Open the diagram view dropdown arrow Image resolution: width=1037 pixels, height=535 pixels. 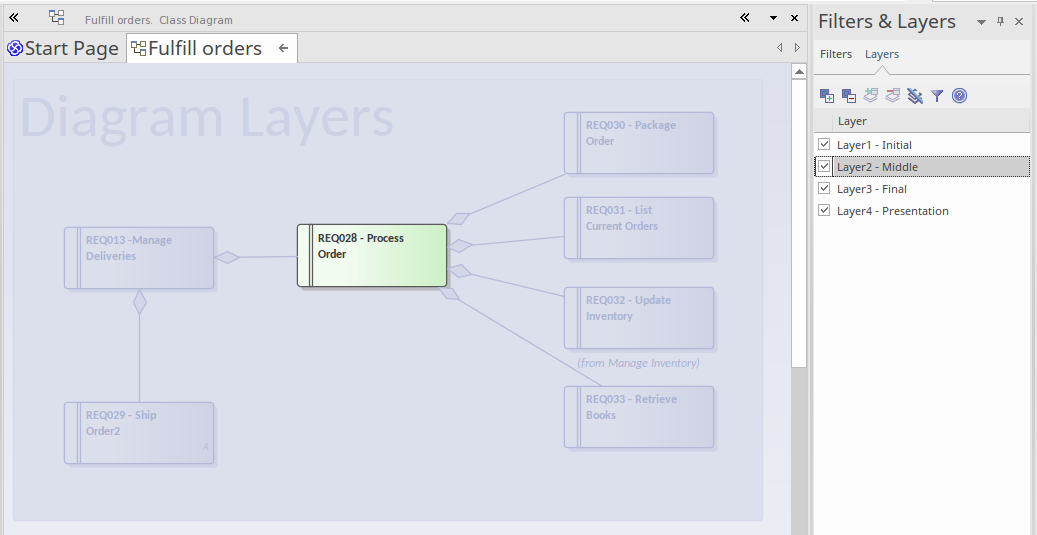coord(773,18)
